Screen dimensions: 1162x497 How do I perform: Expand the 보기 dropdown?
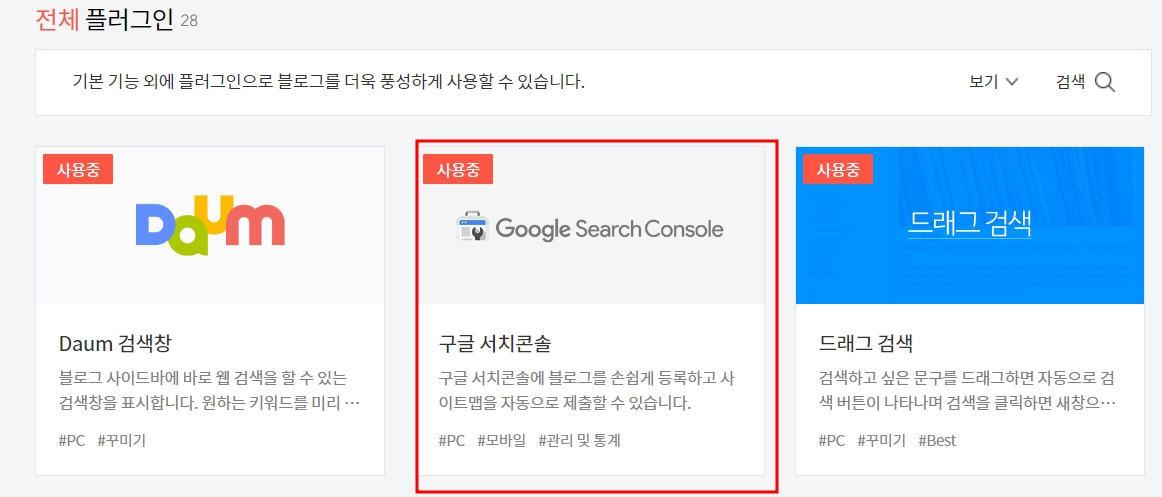coord(993,82)
